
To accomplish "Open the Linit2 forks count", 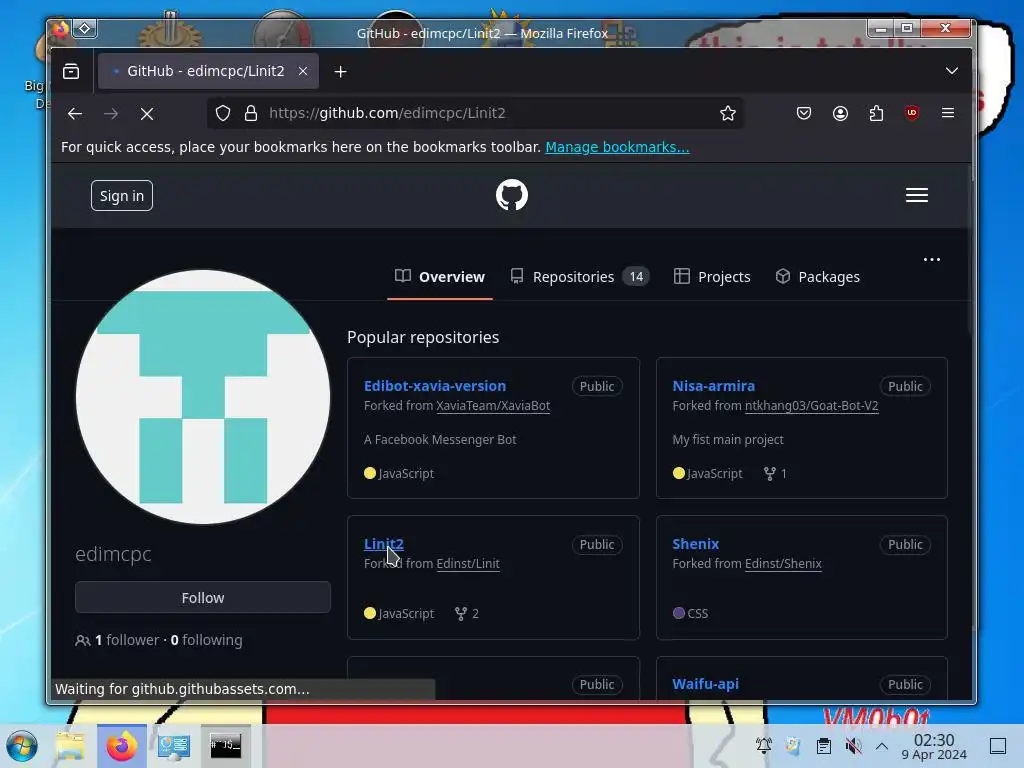I will [x=467, y=614].
